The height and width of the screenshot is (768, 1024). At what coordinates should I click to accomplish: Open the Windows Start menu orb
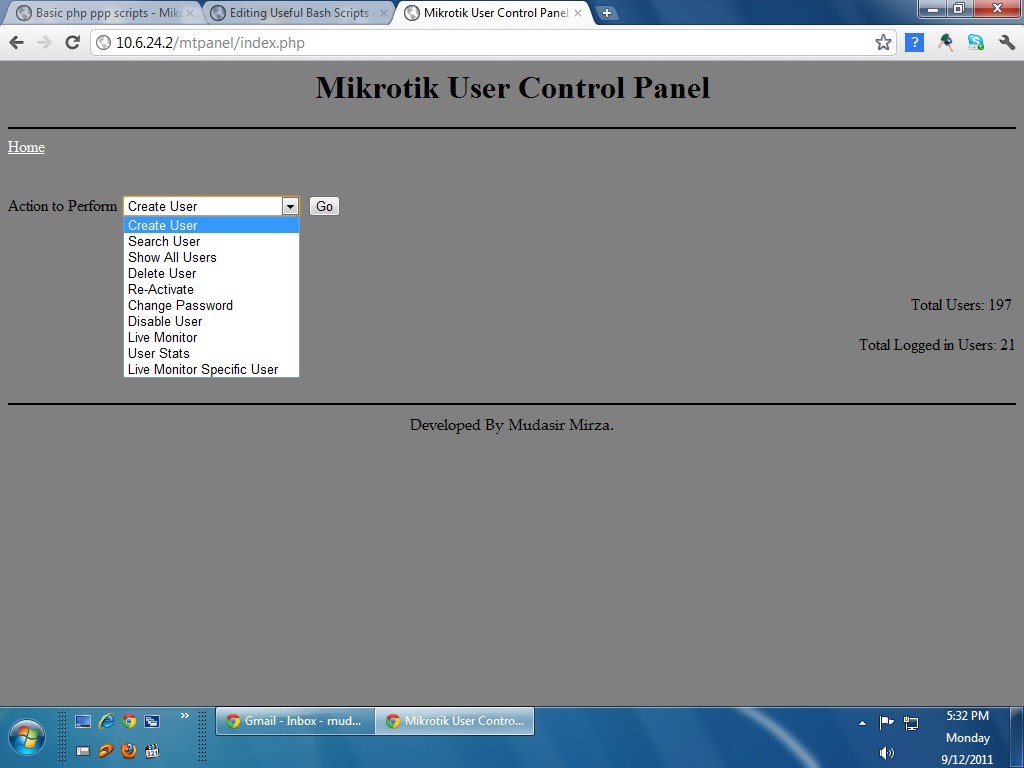click(27, 738)
